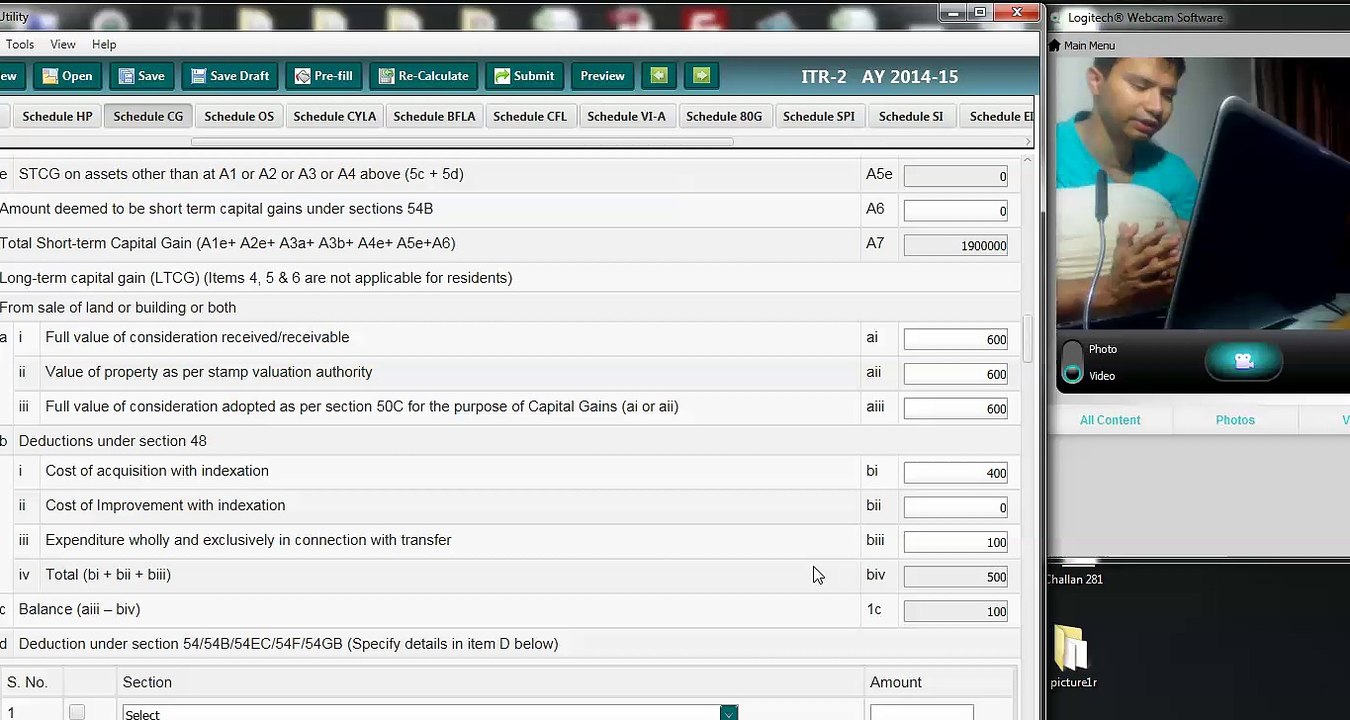Click the Section column header

[147, 682]
